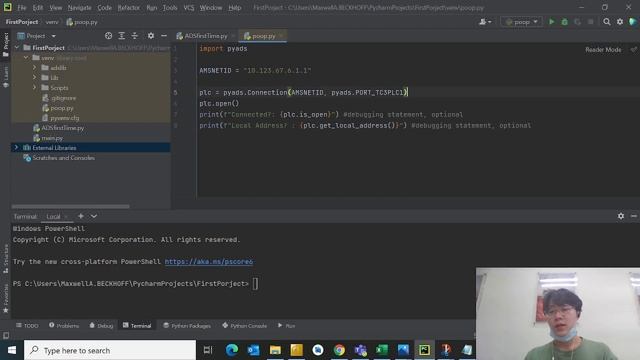Open the VCS menu
640x360 pixels.
(189, 8)
